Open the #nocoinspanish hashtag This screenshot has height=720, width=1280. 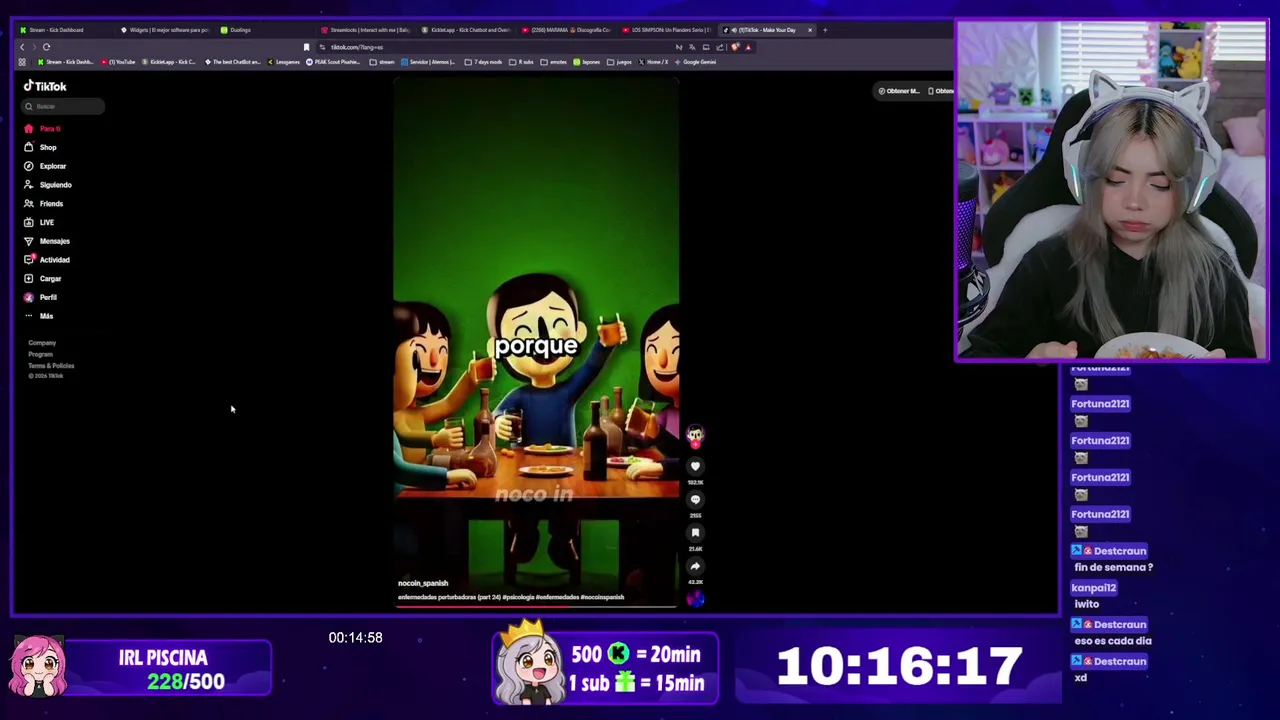pos(602,597)
